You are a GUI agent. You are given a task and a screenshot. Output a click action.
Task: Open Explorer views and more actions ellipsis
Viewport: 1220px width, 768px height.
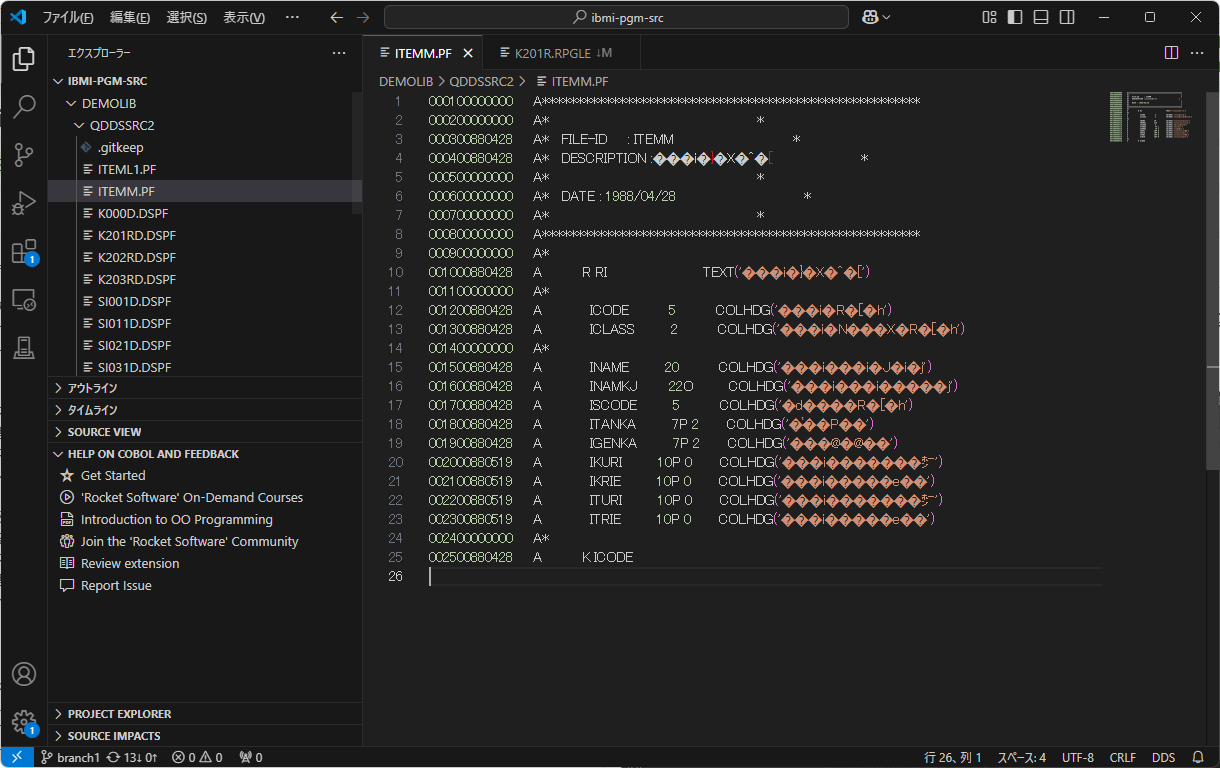(x=339, y=52)
